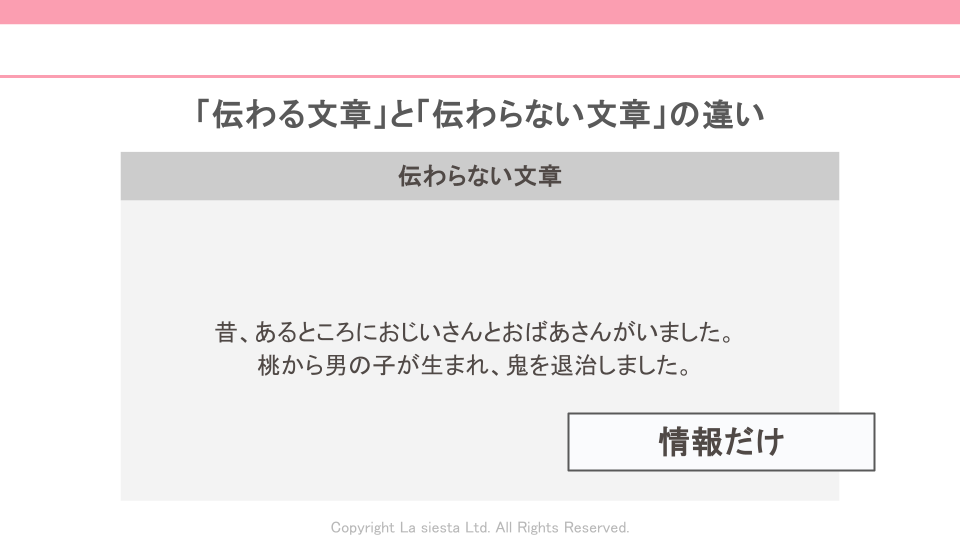Image resolution: width=960 pixels, height=540 pixels.
Task: Click the empty light gray area above the sentences
Action: tap(479, 257)
